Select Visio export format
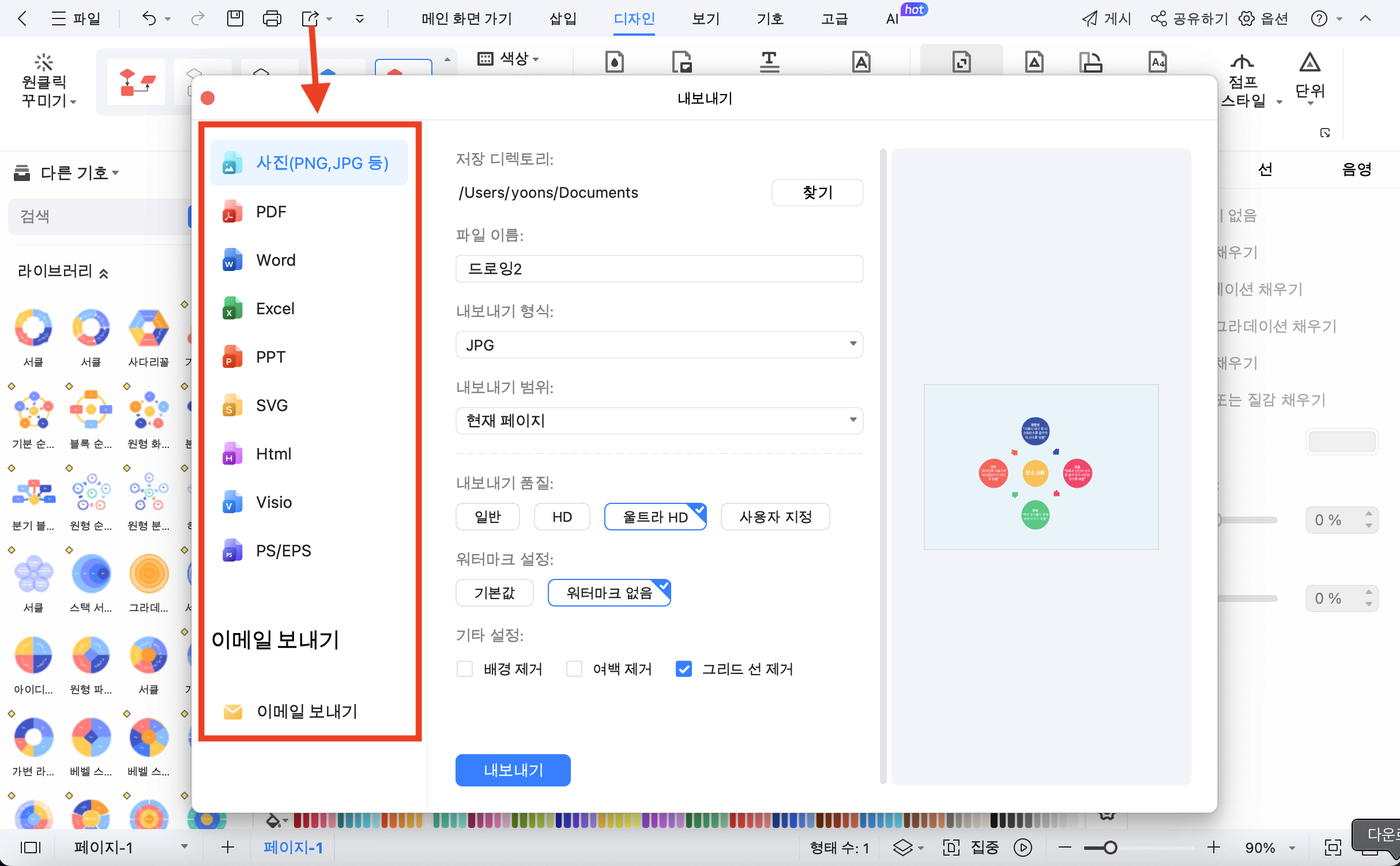1400x866 pixels. pyautogui.click(x=275, y=502)
